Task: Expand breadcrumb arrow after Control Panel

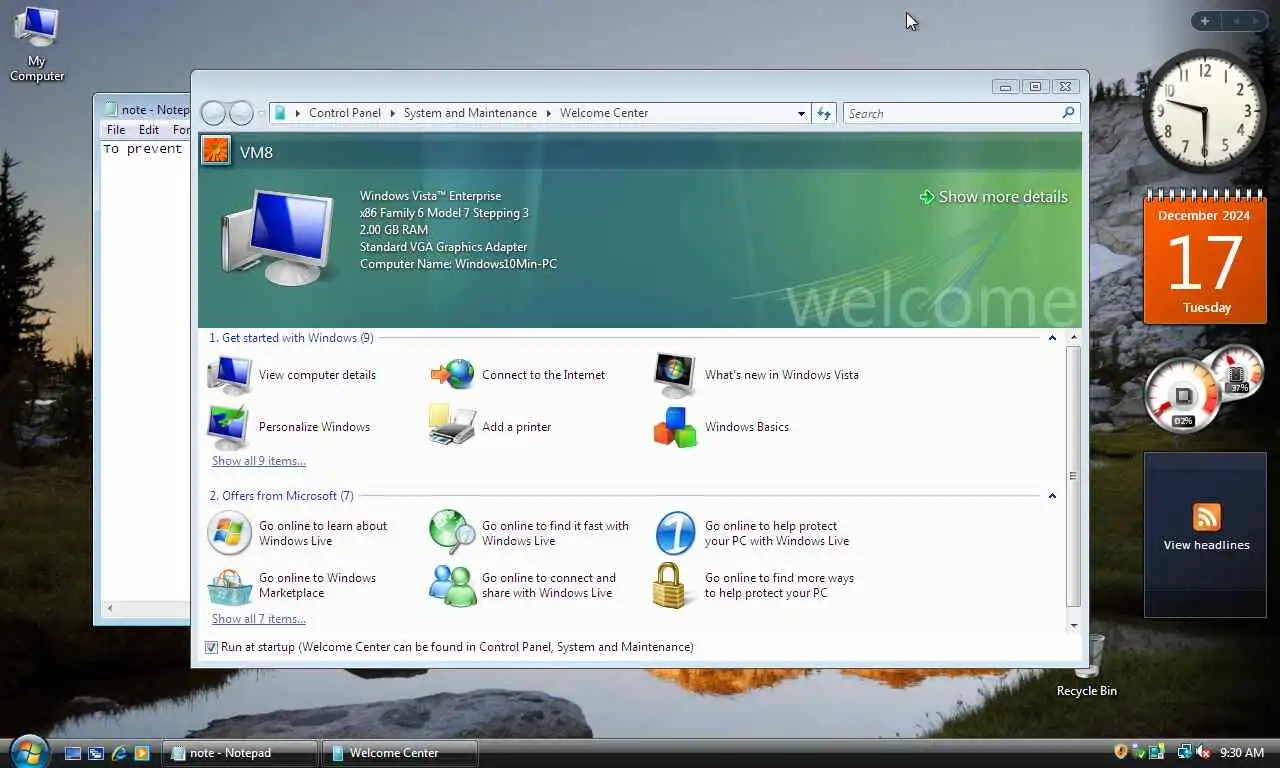Action: [x=393, y=113]
